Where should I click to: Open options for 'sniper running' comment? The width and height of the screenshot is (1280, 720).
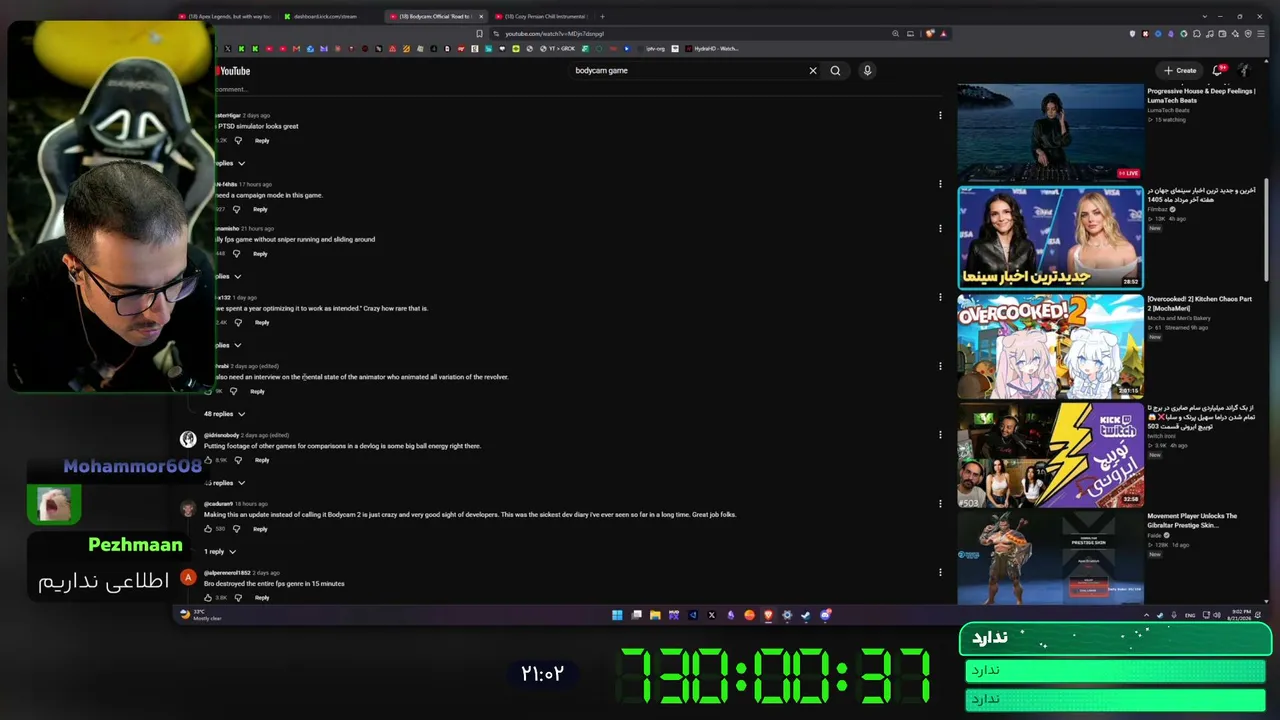pyautogui.click(x=940, y=228)
